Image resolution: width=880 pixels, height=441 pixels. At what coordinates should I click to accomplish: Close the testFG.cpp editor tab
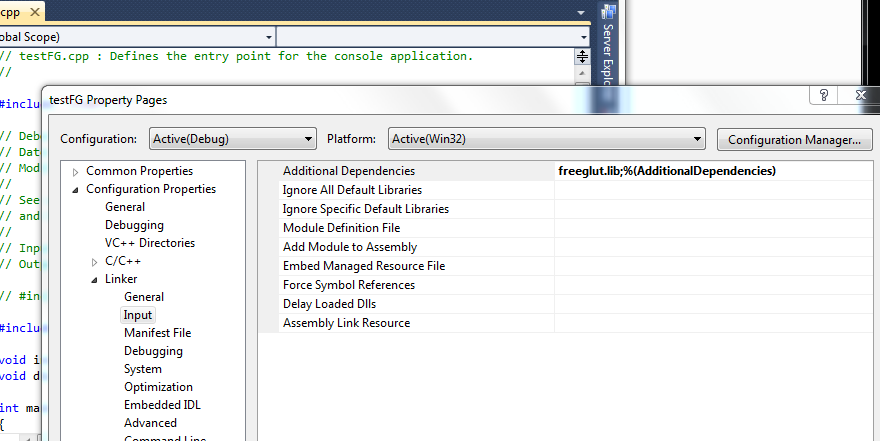point(34,14)
